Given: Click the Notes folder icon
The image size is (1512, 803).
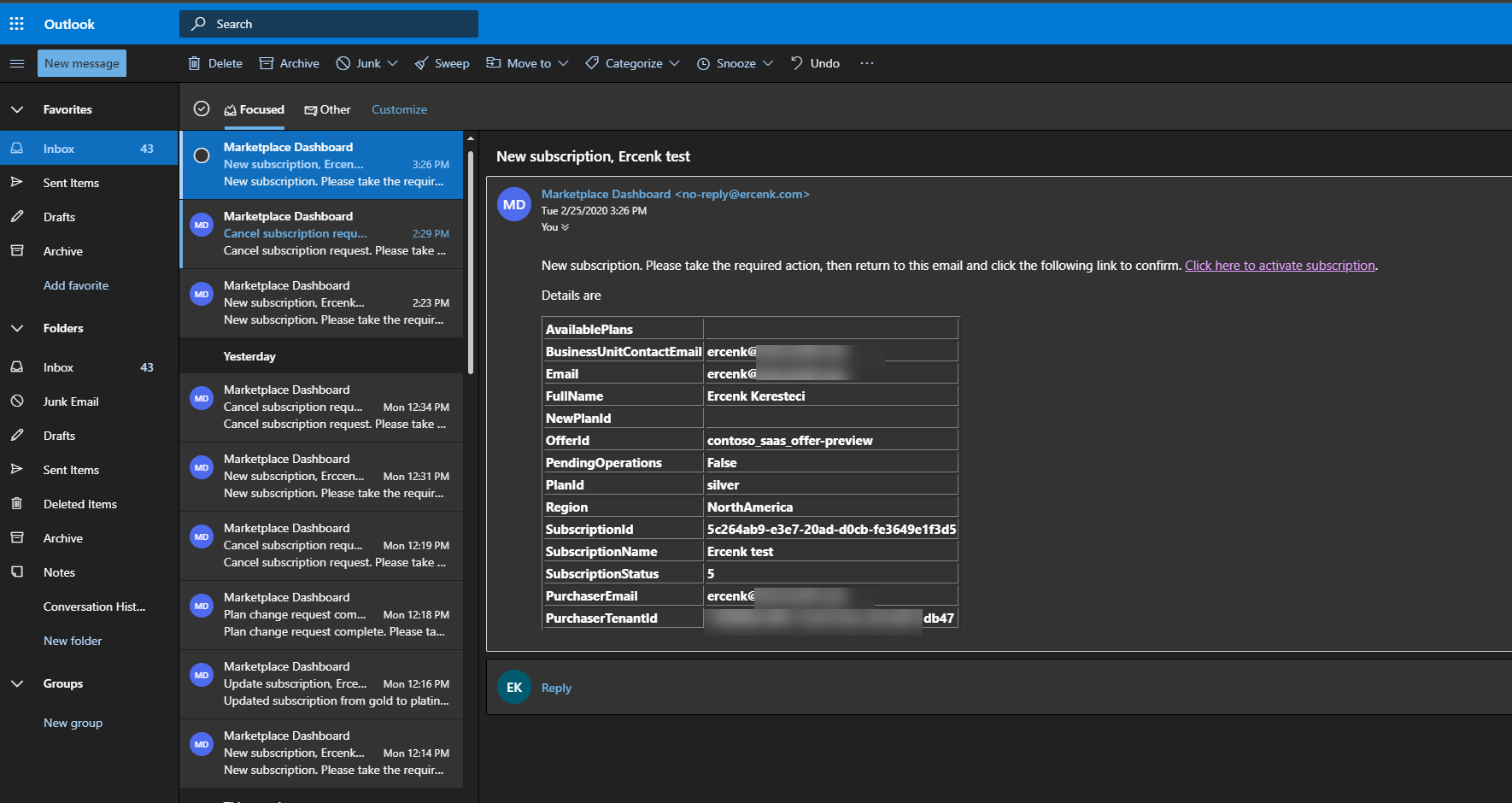Looking at the screenshot, I should pos(17,571).
